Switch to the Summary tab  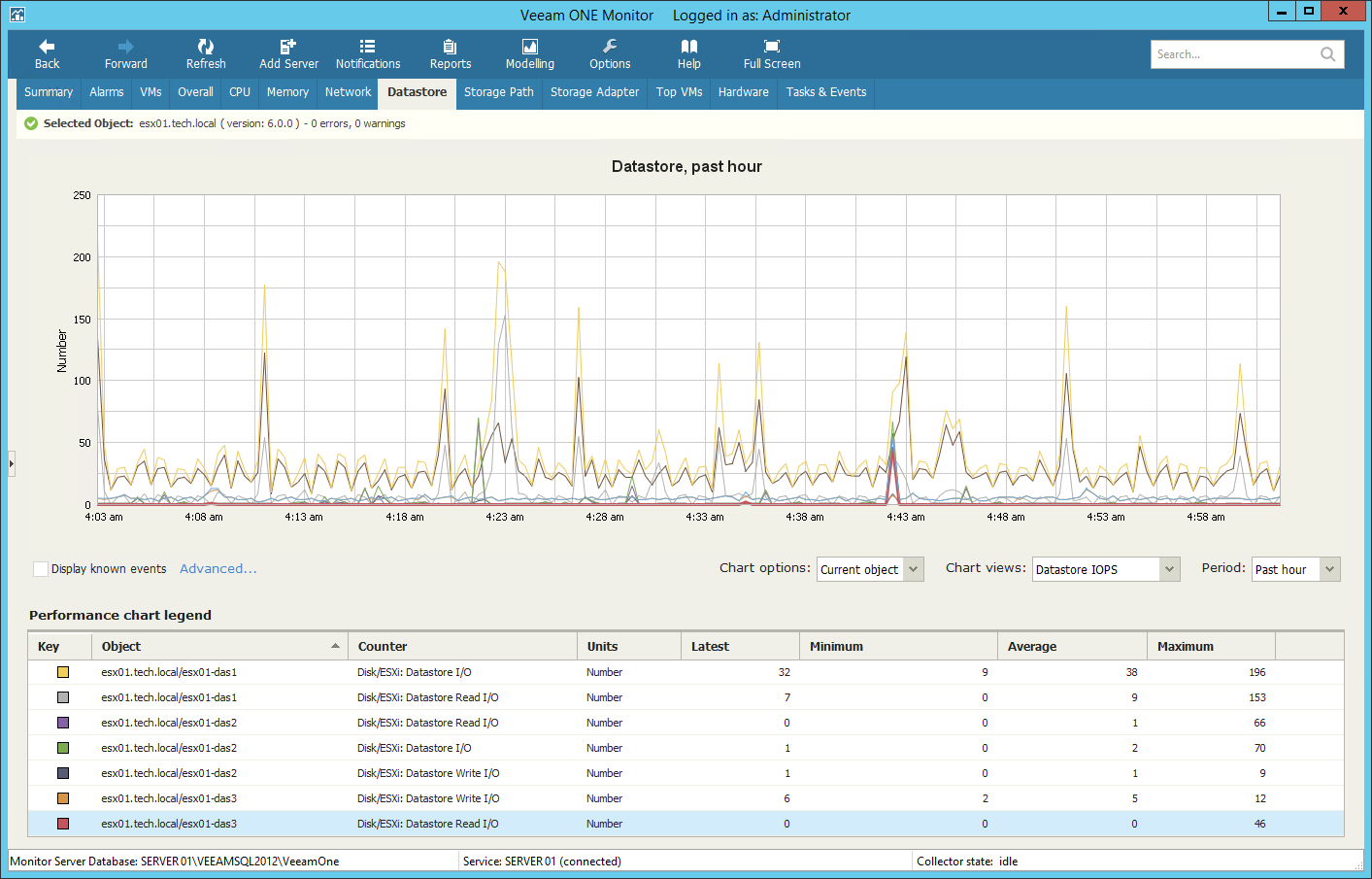coord(49,92)
